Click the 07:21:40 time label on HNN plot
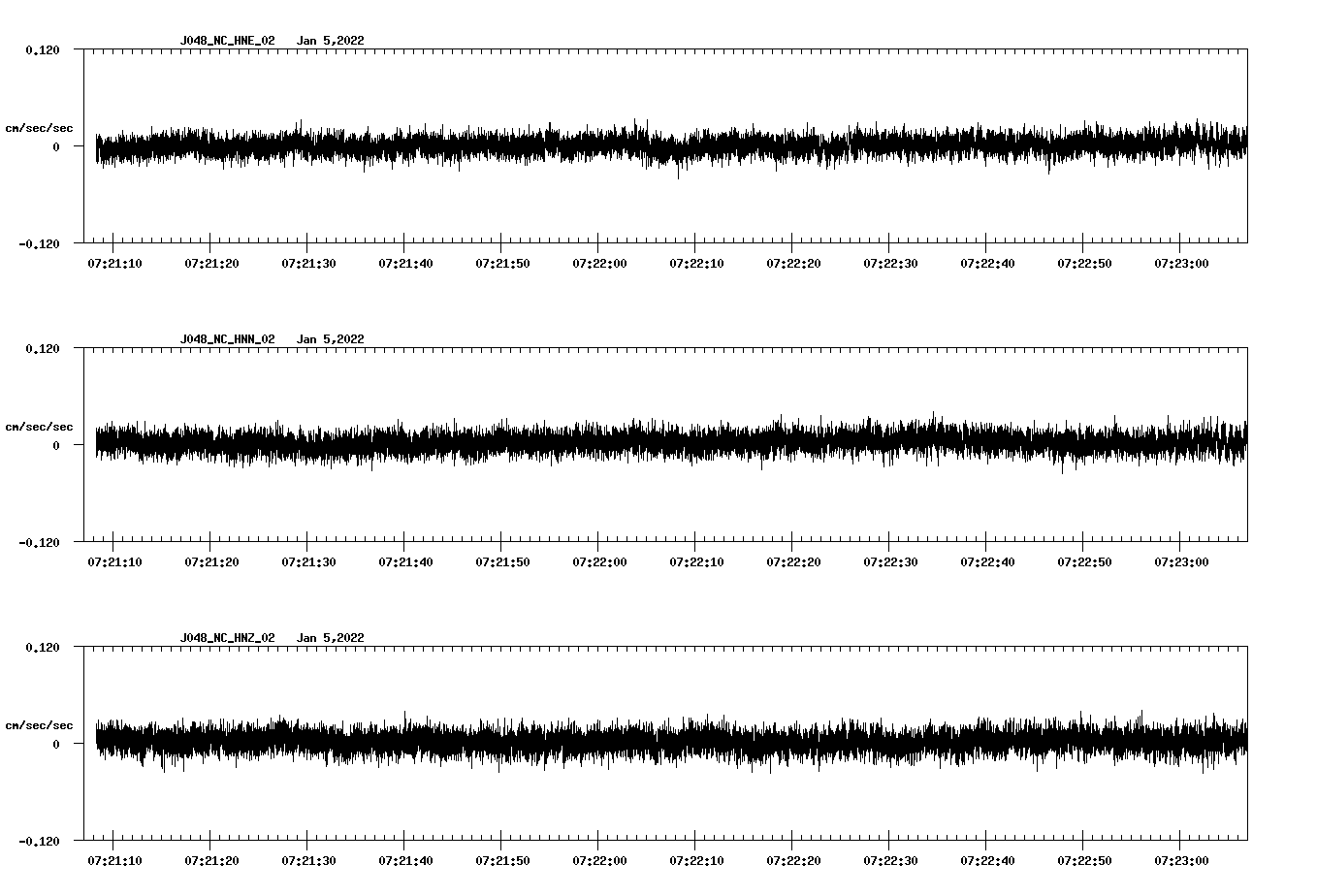The image size is (1317, 896). tap(405, 561)
